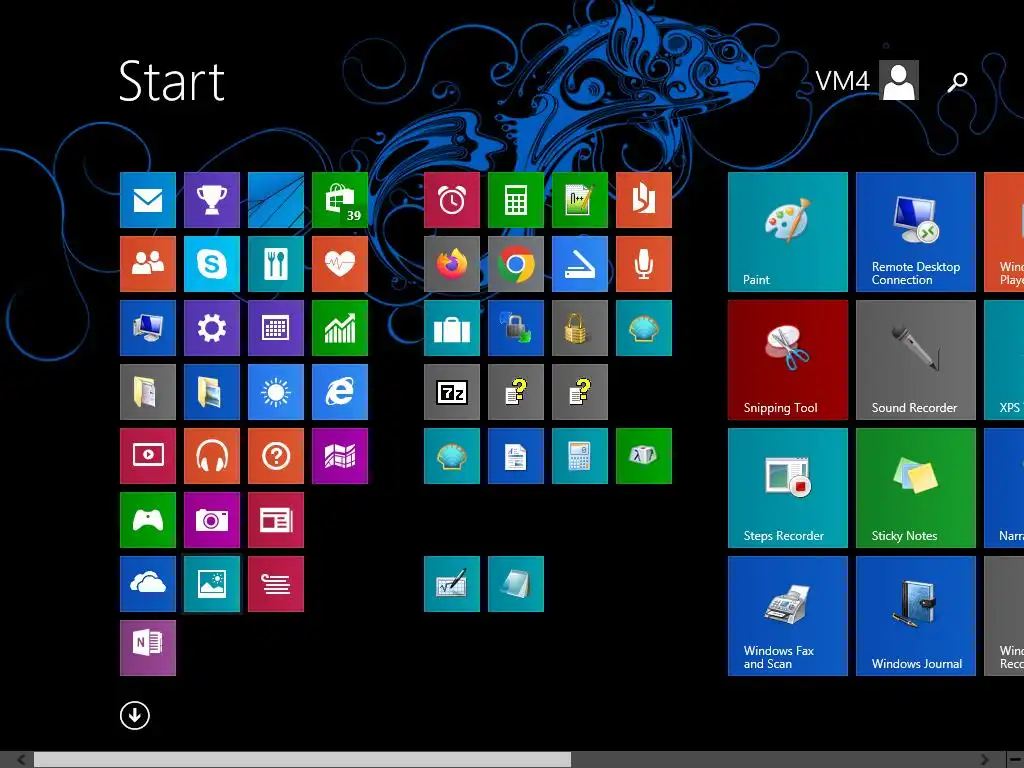Click the horizontal scrollbar thumb
Image resolution: width=1024 pixels, height=768 pixels.
coord(302,760)
